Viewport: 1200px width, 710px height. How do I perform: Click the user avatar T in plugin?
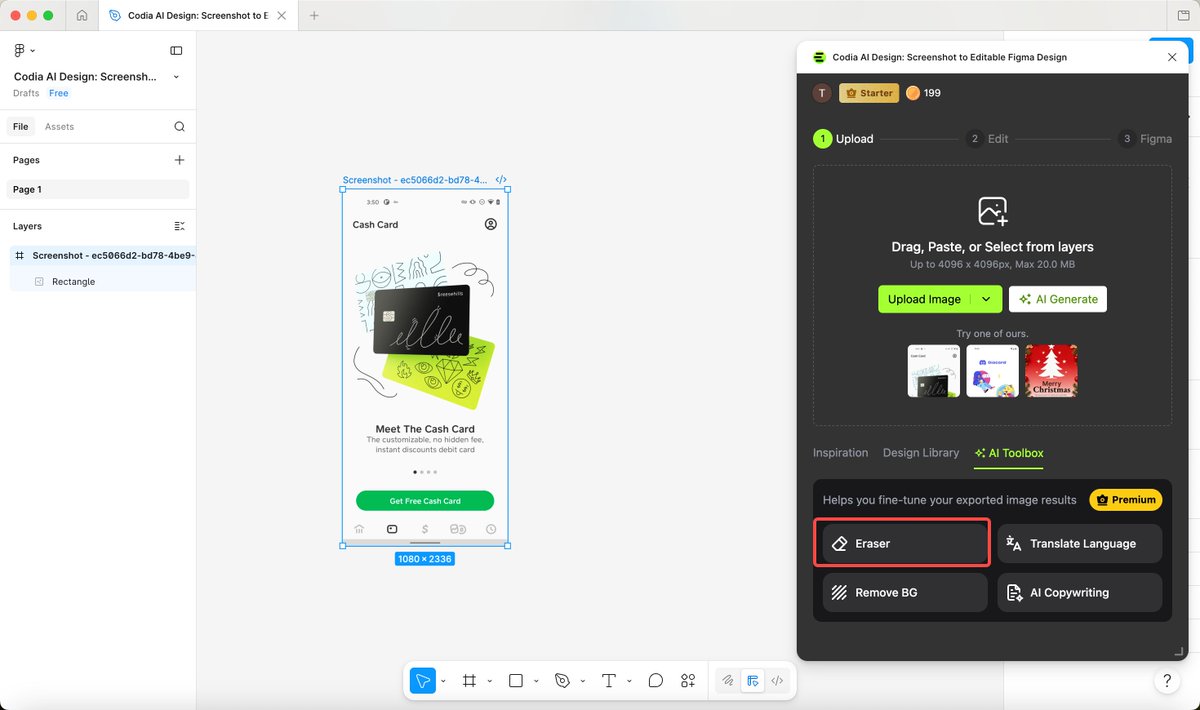[822, 93]
